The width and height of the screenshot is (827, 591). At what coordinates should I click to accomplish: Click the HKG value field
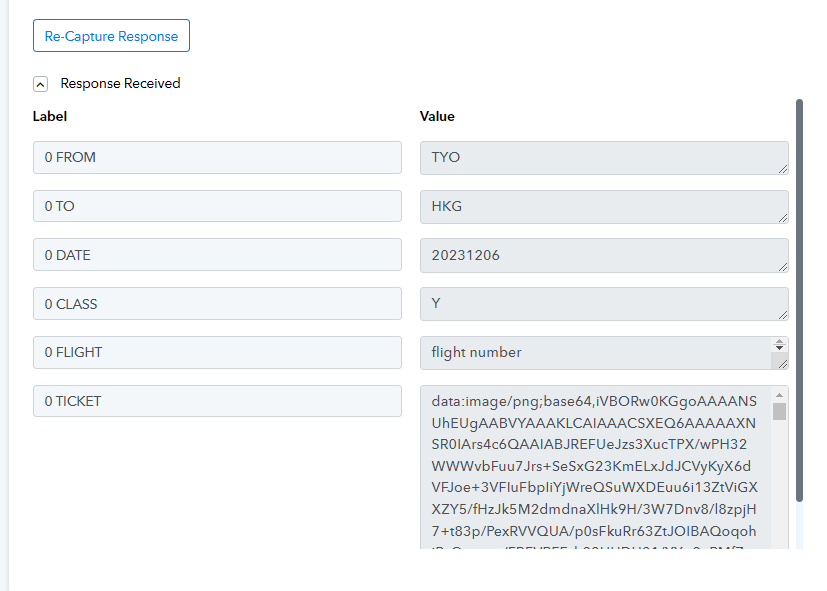[x=604, y=207]
